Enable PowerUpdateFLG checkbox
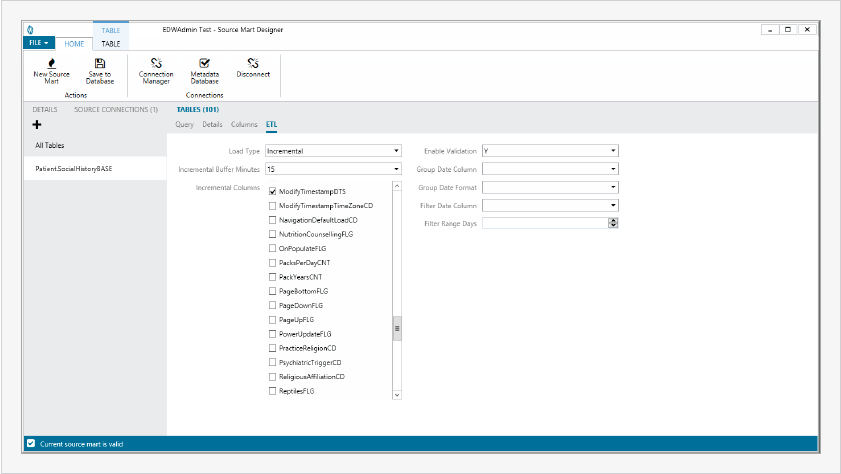The image size is (841, 474). tap(272, 334)
